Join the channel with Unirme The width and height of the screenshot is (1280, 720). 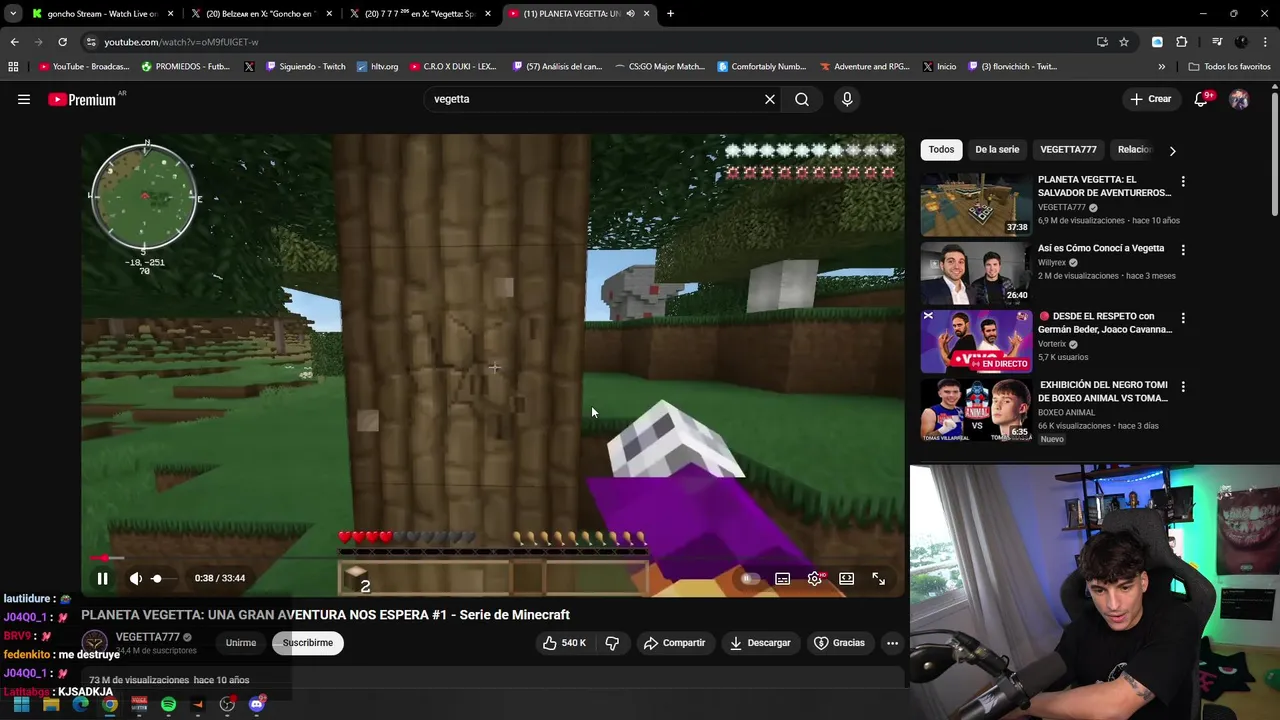click(241, 643)
